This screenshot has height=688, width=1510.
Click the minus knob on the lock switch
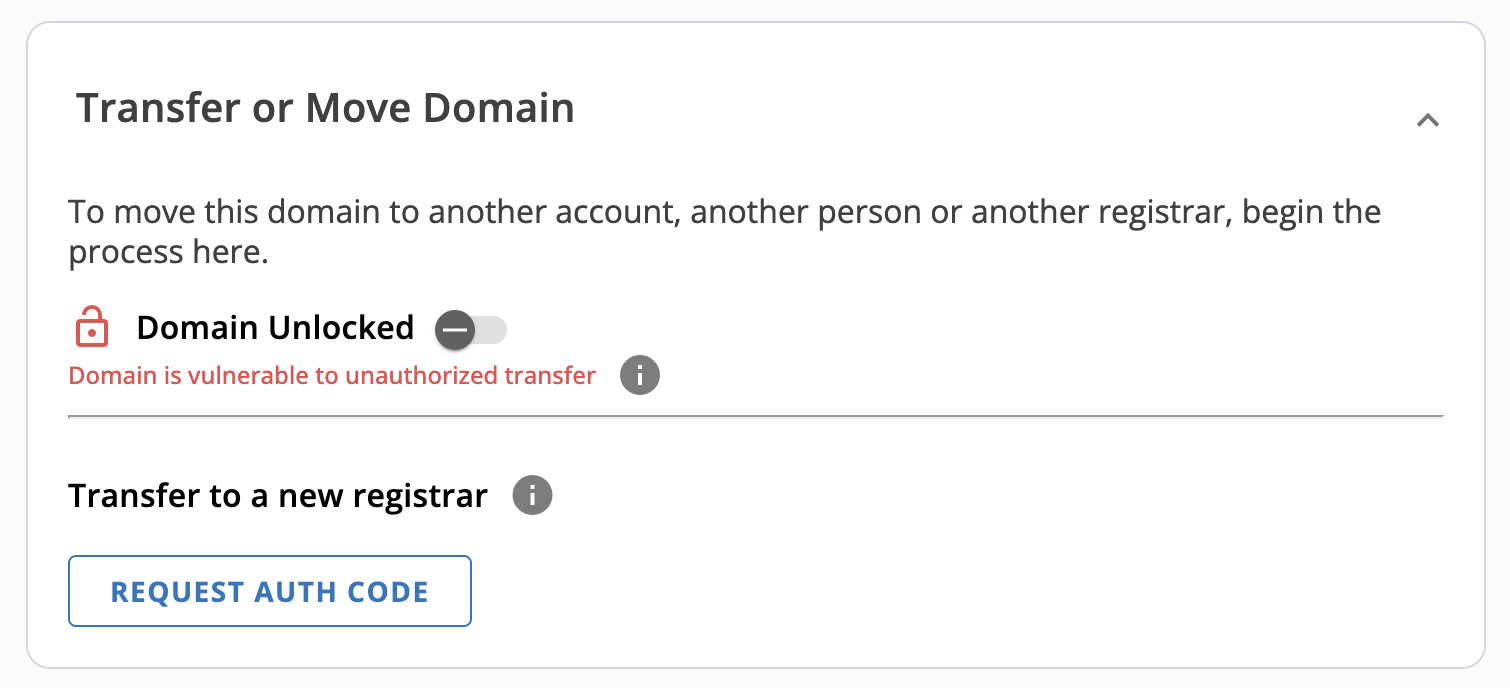pyautogui.click(x=455, y=329)
